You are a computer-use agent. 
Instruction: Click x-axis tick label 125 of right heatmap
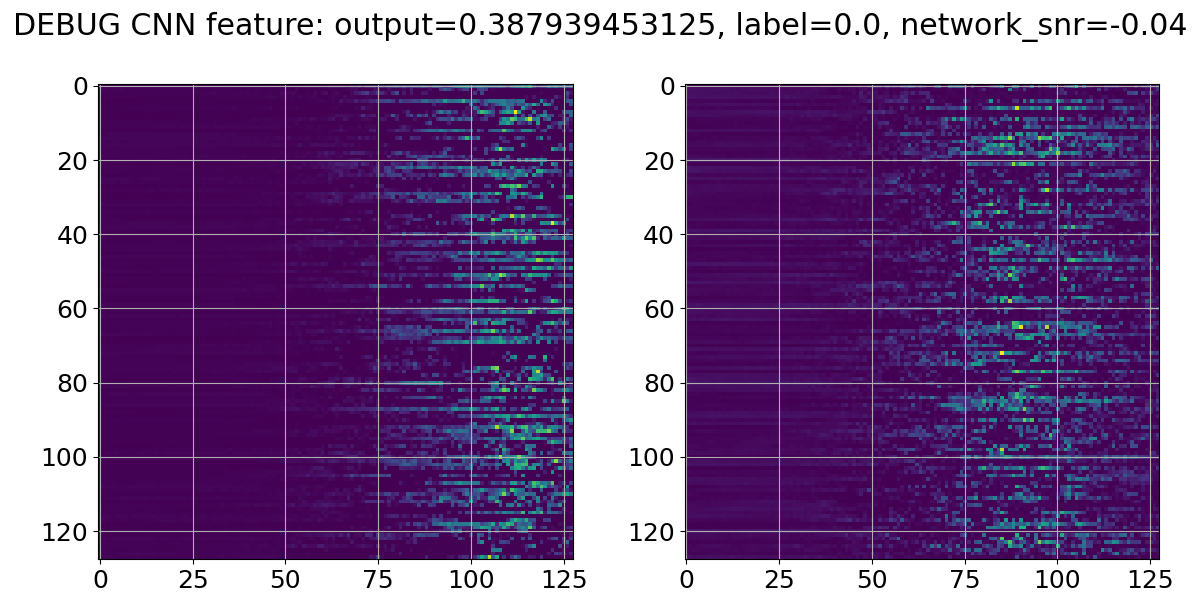click(1149, 579)
